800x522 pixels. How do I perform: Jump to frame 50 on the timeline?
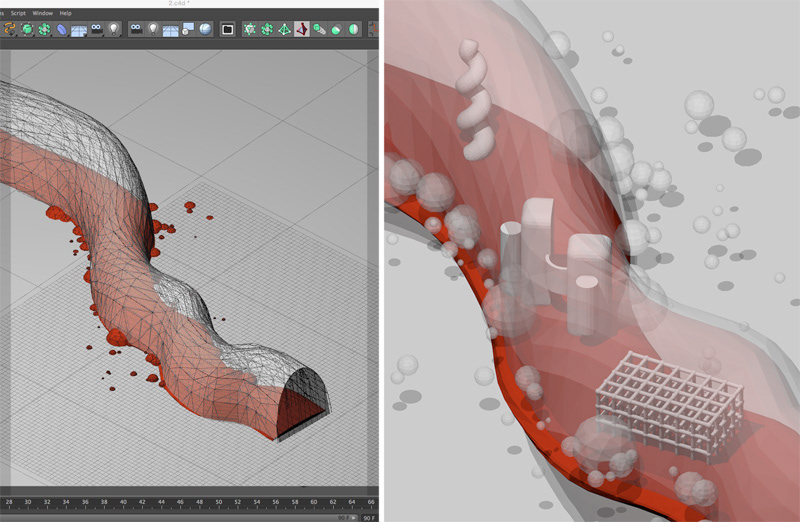[x=218, y=503]
